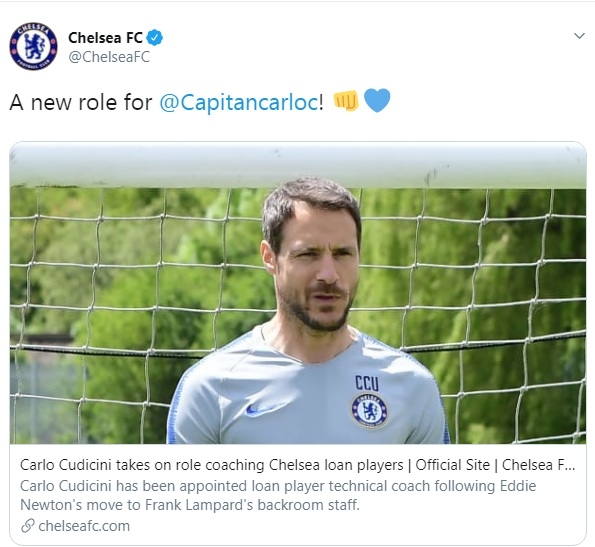Click the chain link icon beside chelseafc.com
The image size is (595, 547).
click(28, 526)
